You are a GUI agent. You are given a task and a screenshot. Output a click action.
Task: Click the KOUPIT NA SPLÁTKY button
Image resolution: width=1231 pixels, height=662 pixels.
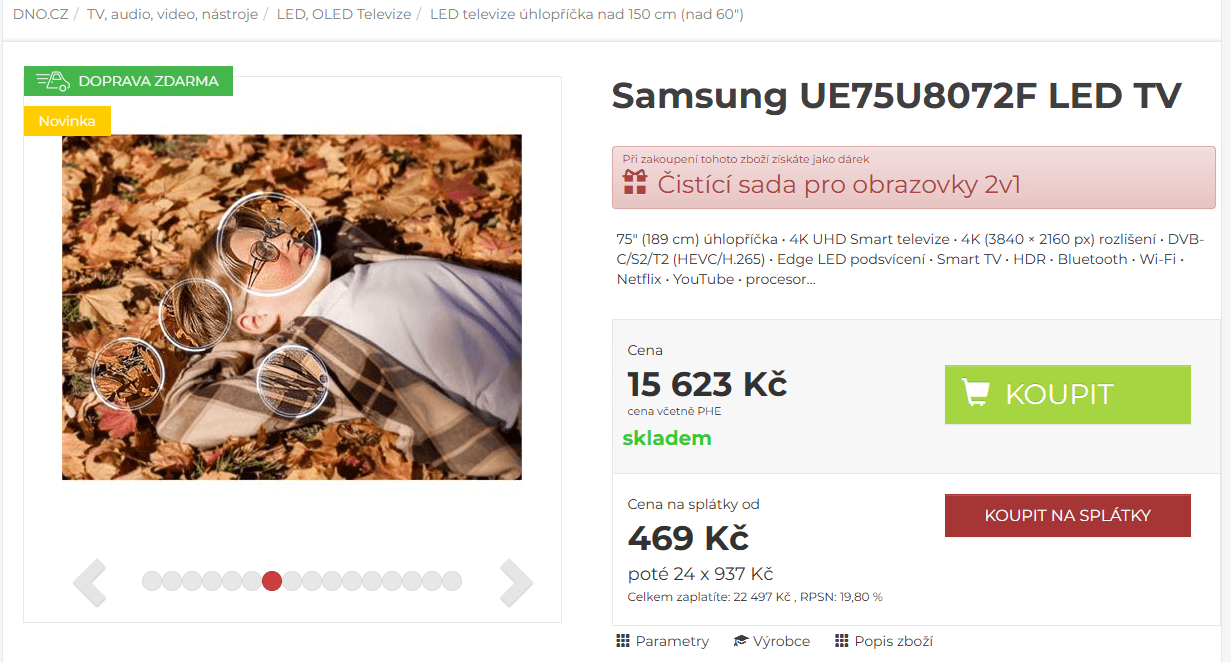pos(1067,516)
